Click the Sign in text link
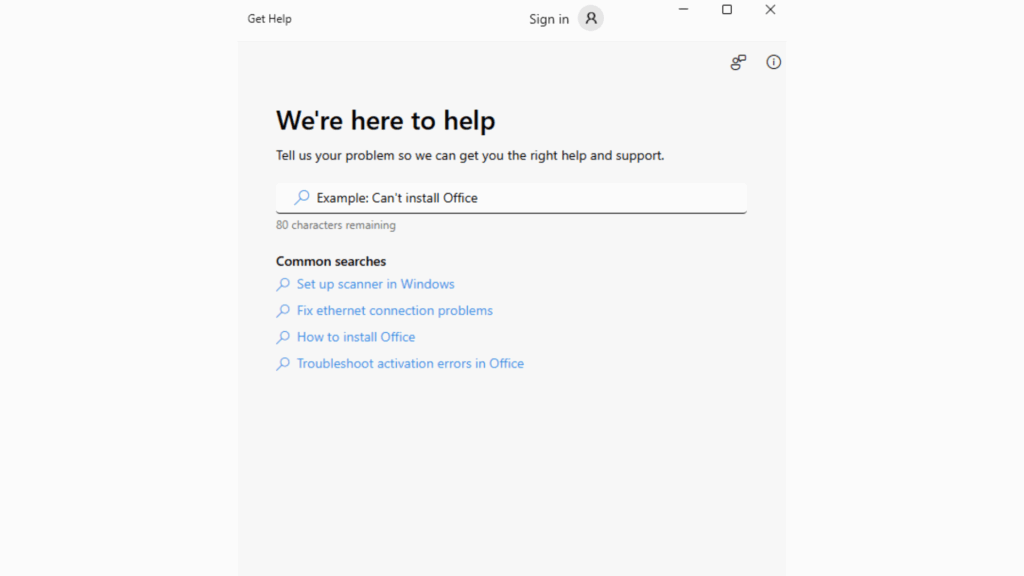The height and width of the screenshot is (576, 1024). point(548,19)
